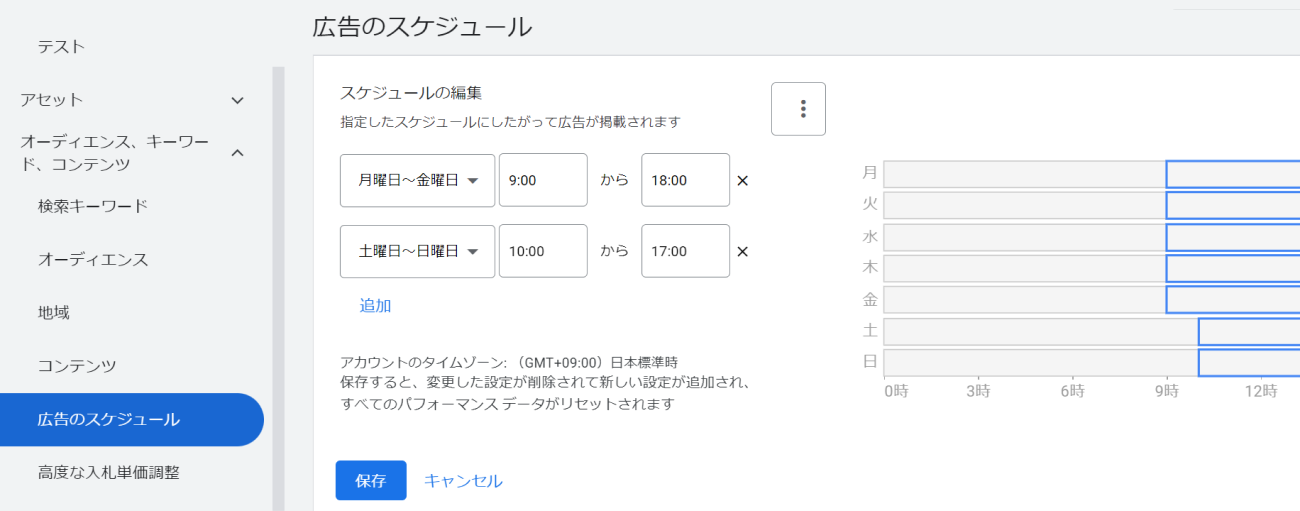The image size is (1300, 511).
Task: Click the 9時 axis label
Action: (1168, 391)
